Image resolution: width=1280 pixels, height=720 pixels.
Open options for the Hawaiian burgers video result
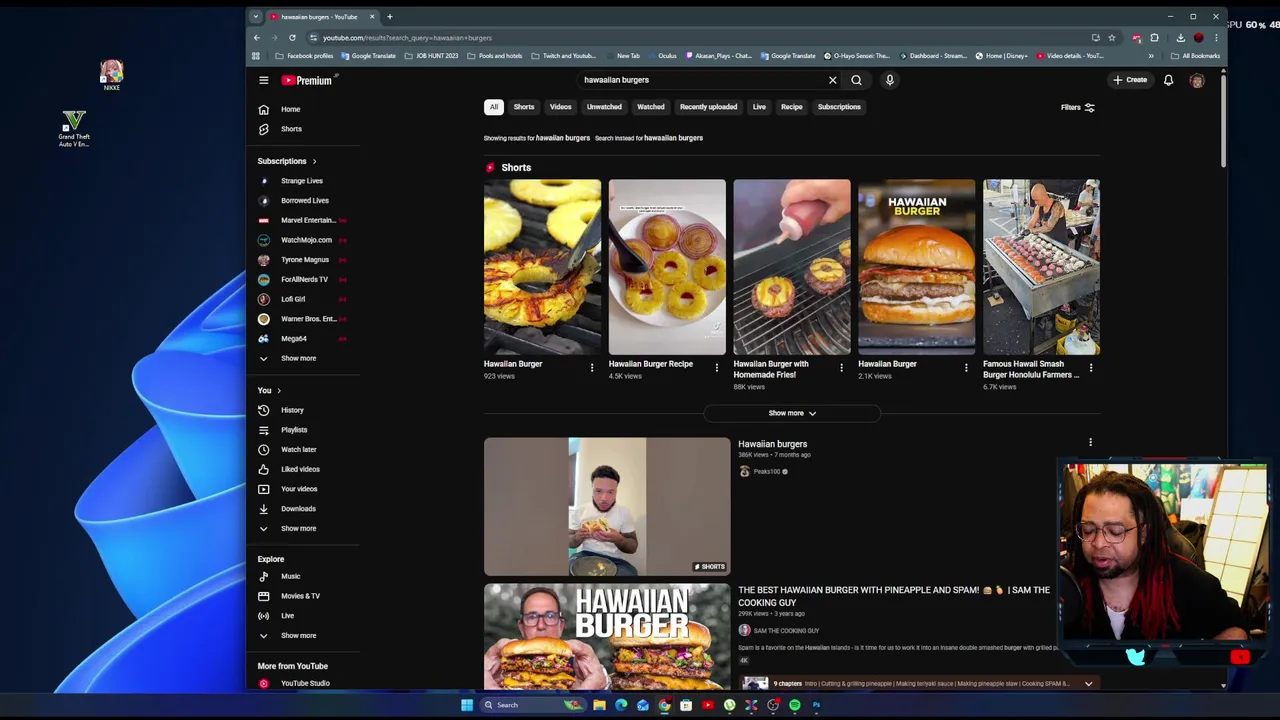pyautogui.click(x=1090, y=442)
